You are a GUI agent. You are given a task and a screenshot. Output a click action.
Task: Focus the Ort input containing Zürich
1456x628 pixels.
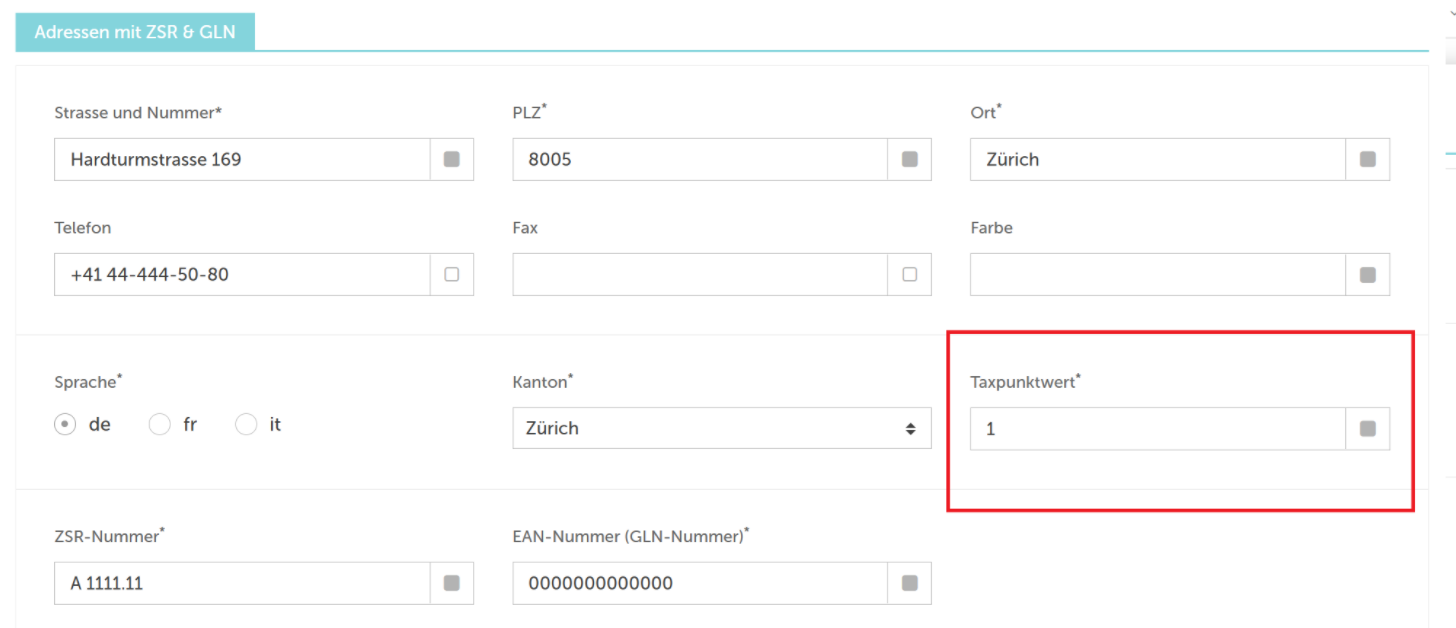[1158, 159]
